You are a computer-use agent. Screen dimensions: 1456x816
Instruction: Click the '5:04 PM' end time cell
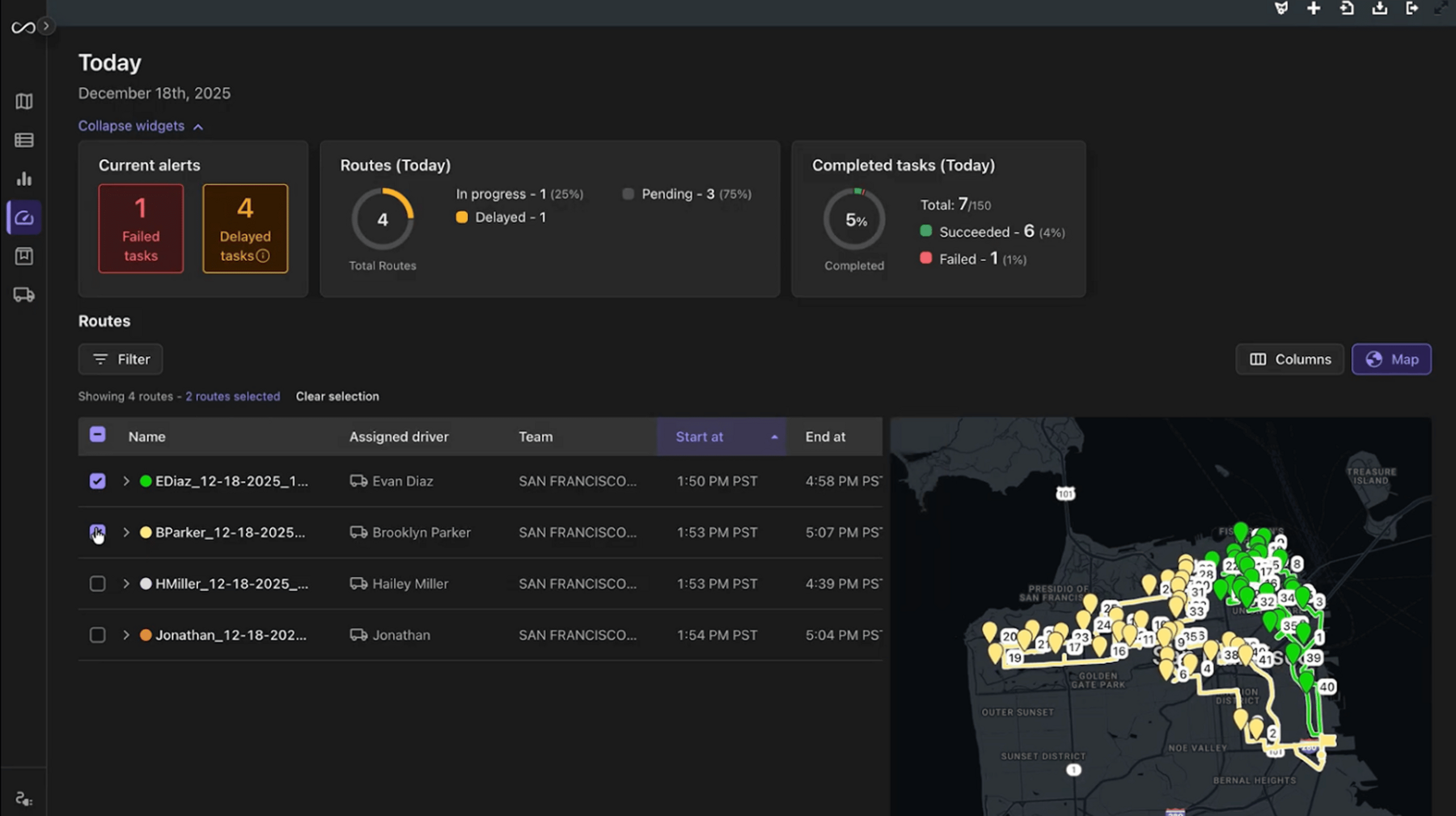click(843, 635)
